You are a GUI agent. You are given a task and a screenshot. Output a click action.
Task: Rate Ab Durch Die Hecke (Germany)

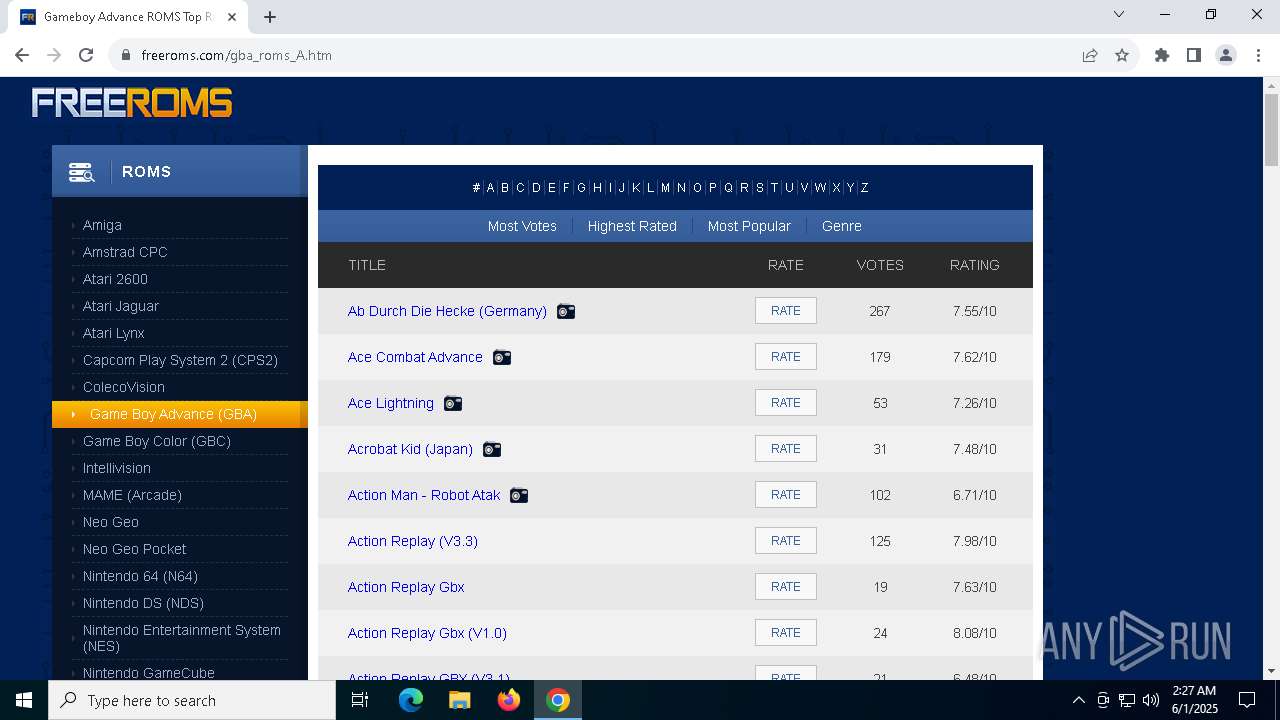click(x=786, y=311)
